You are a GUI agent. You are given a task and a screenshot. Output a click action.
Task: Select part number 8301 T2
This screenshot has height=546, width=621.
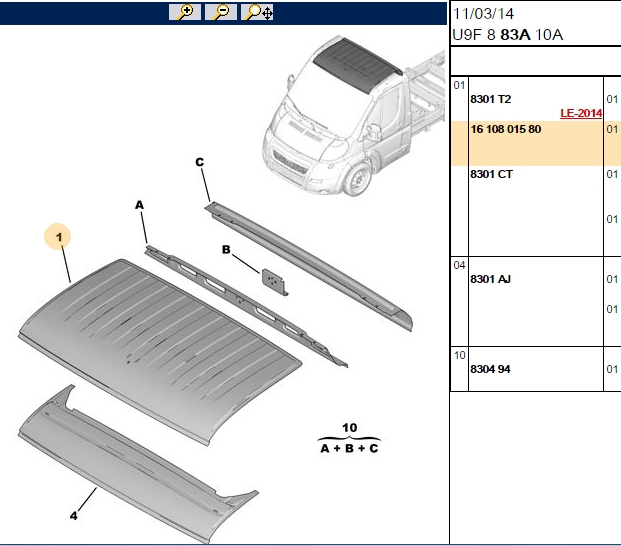point(490,99)
